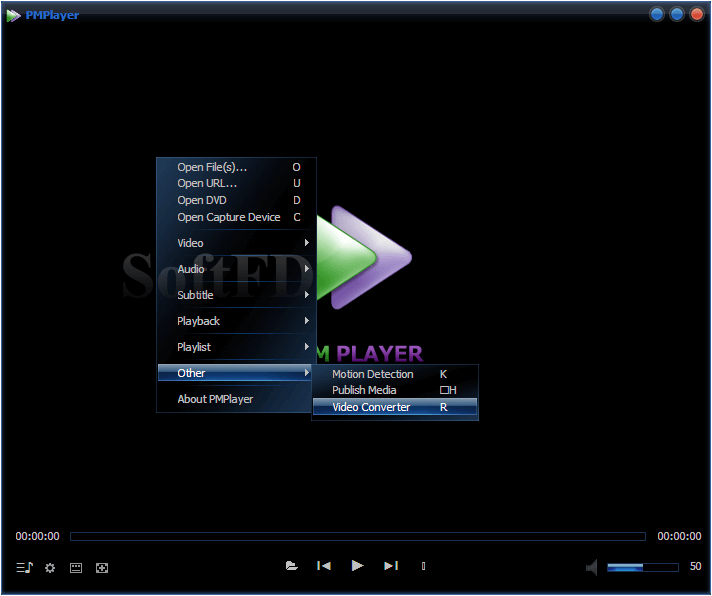This screenshot has height=596, width=712.
Task: Mute audio with the speaker icon
Action: 592,567
